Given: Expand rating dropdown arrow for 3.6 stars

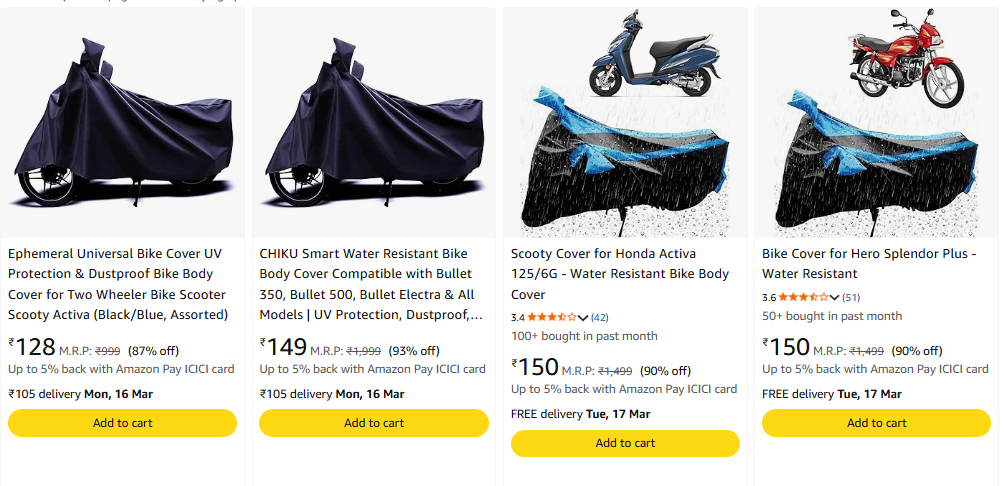Looking at the screenshot, I should coord(835,297).
